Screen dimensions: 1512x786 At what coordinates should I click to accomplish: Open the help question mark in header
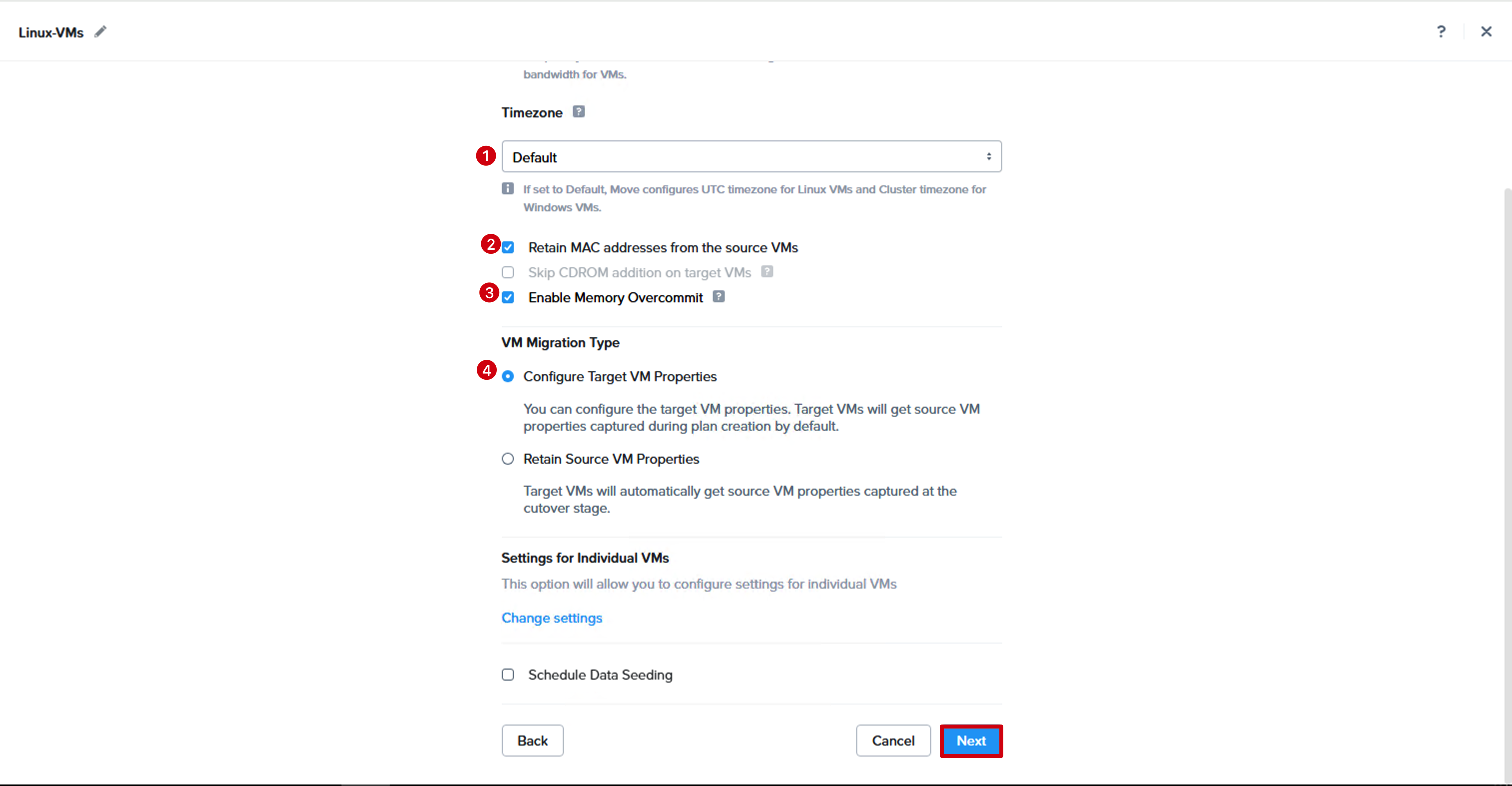(1441, 31)
